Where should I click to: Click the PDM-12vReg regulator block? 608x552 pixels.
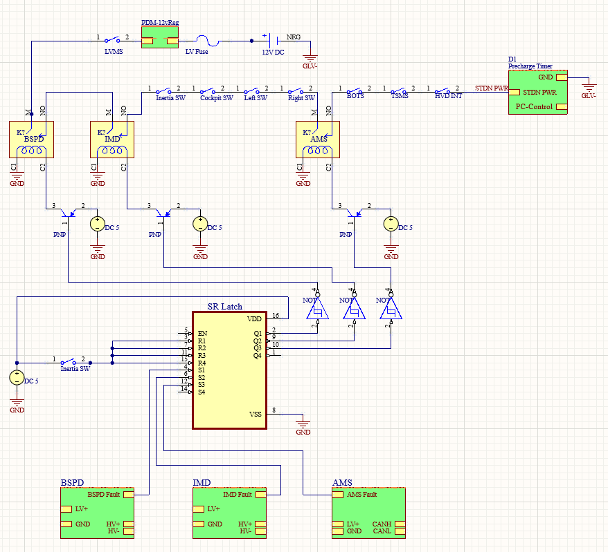[x=160, y=39]
